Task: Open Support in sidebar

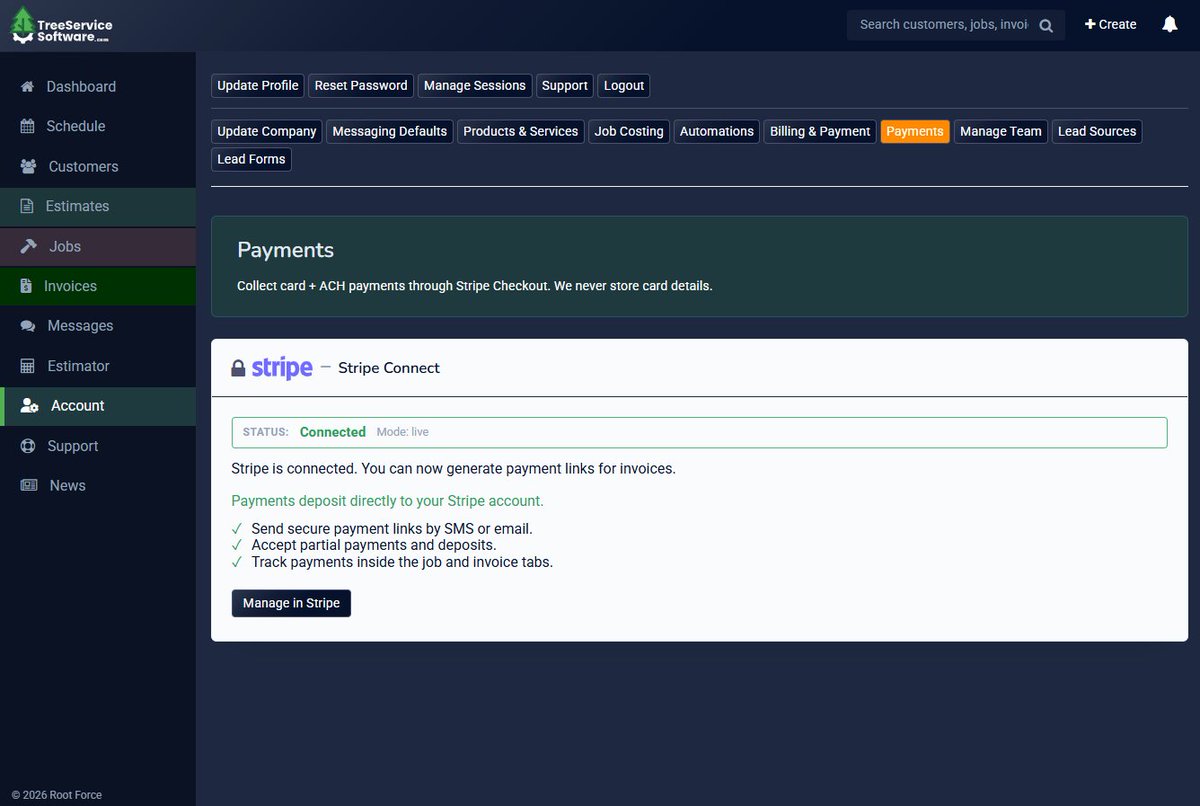Action: [x=98, y=446]
